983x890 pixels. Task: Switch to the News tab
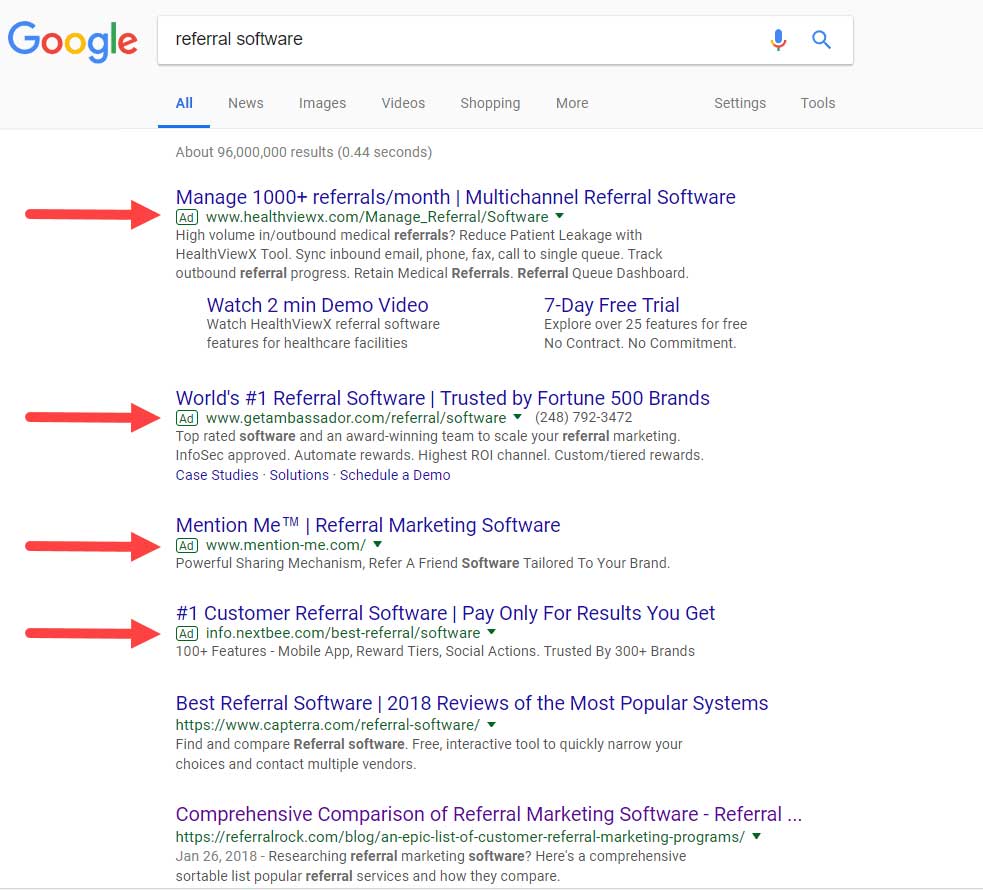click(246, 103)
